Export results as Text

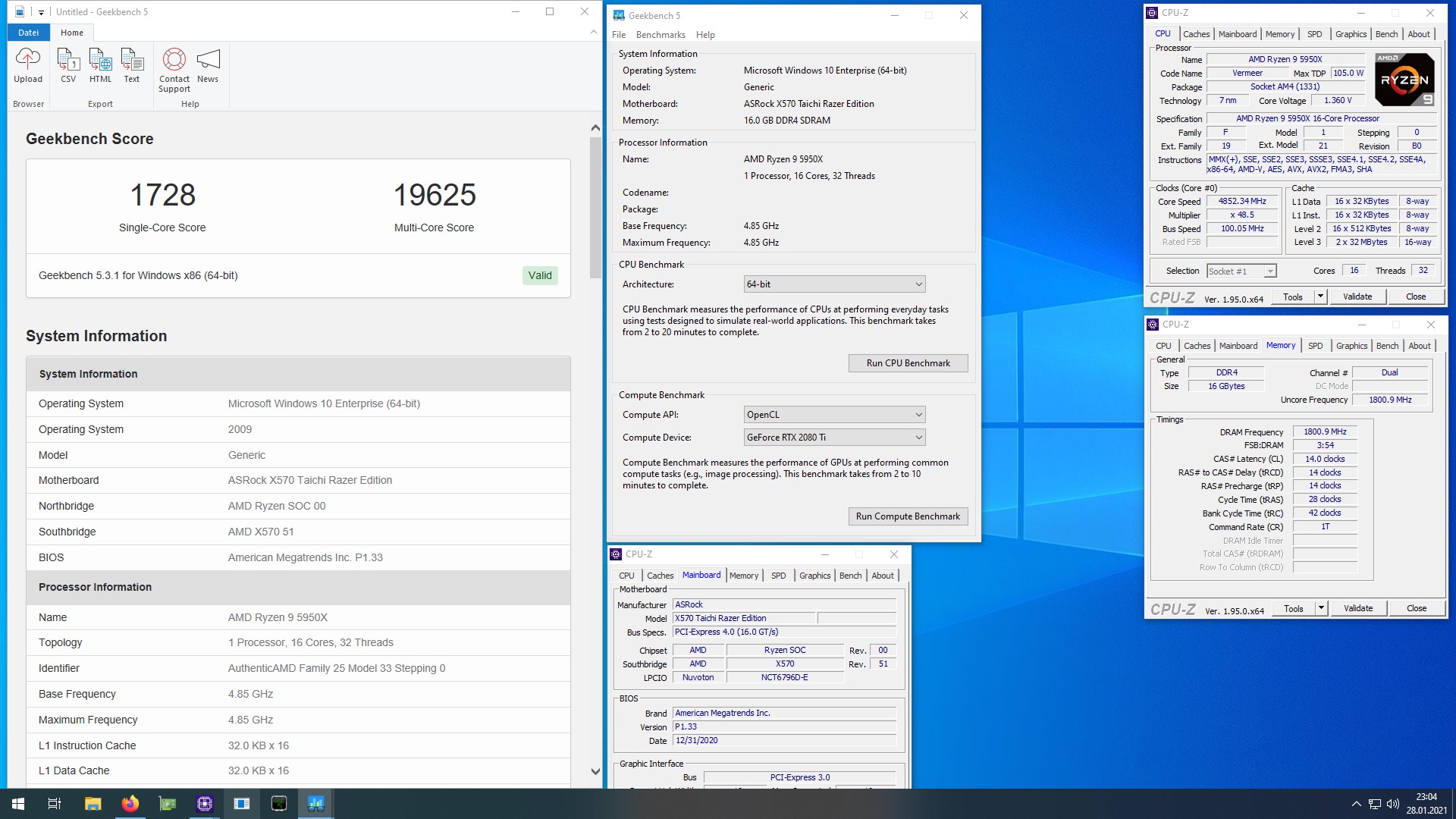pos(132,65)
